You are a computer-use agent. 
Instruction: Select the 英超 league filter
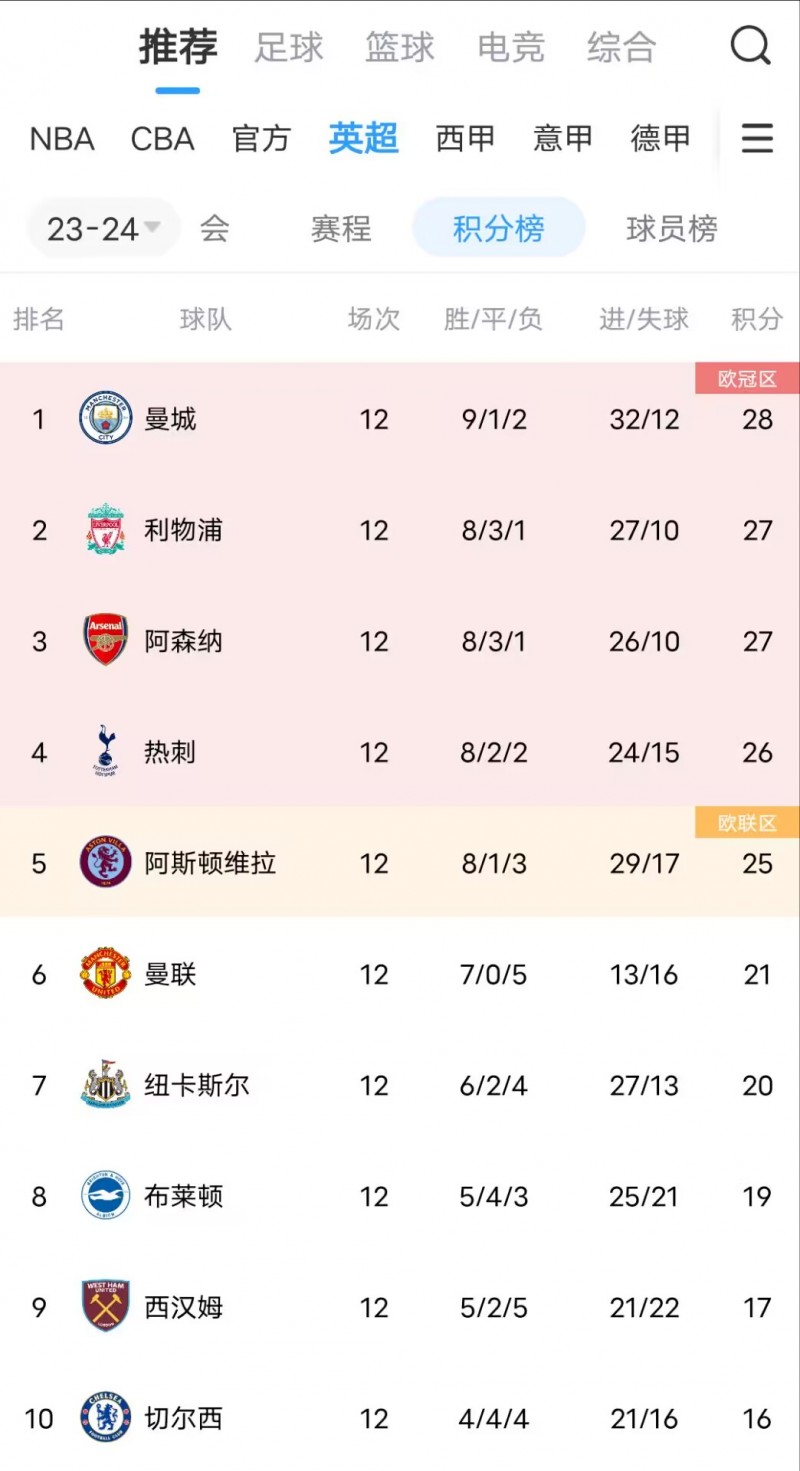pos(362,139)
